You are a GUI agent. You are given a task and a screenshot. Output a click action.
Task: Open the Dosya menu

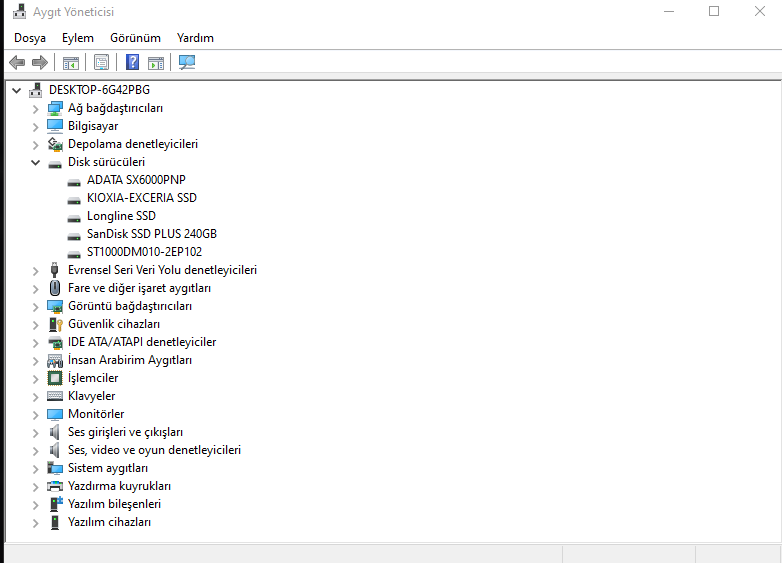click(30, 38)
